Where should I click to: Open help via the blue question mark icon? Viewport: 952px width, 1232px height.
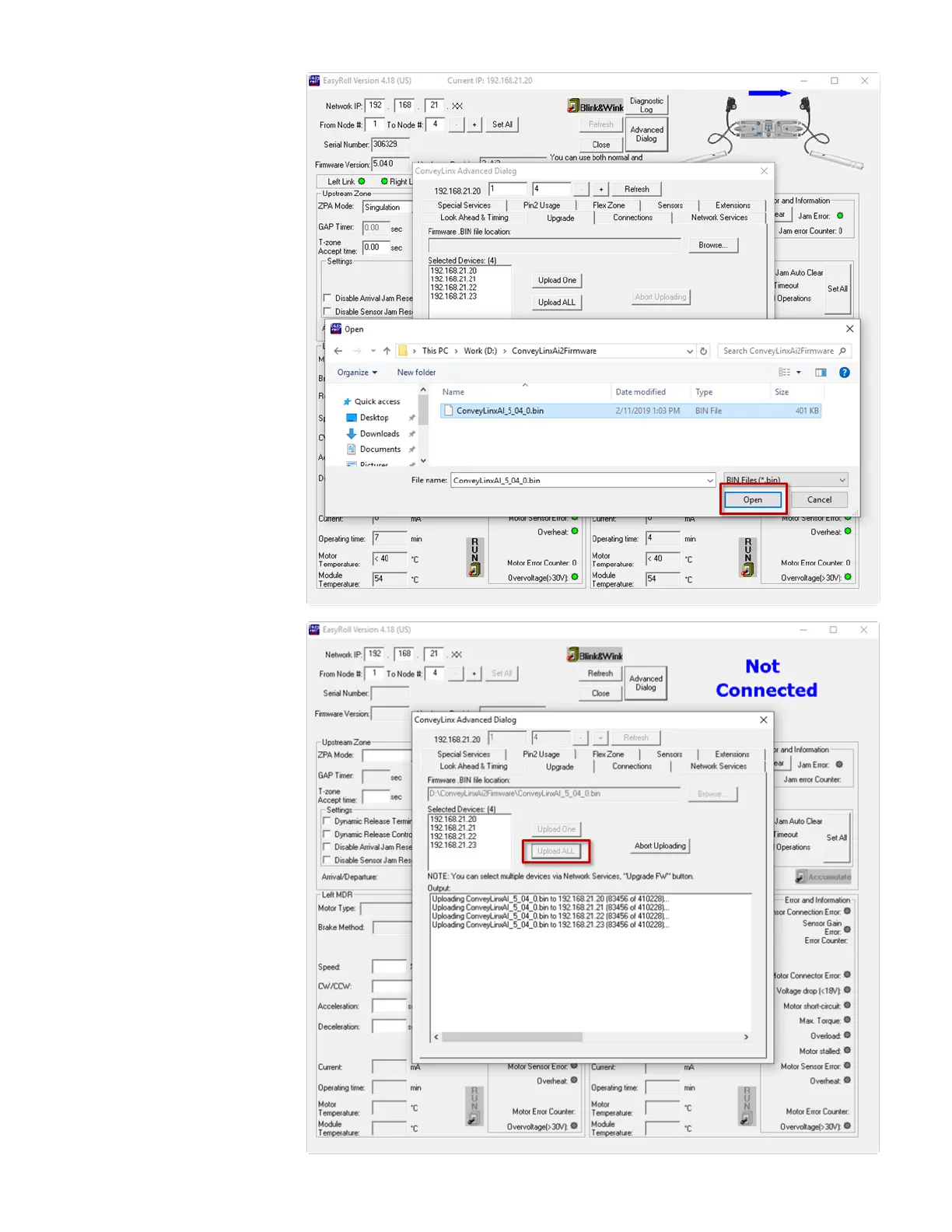click(x=845, y=373)
